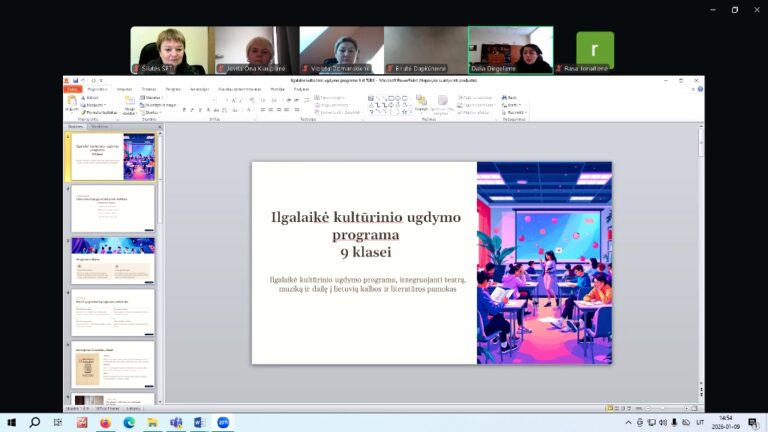This screenshot has height=432, width=768.
Task: Switch to Microsoft Word on the taskbar
Action: pyautogui.click(x=199, y=422)
